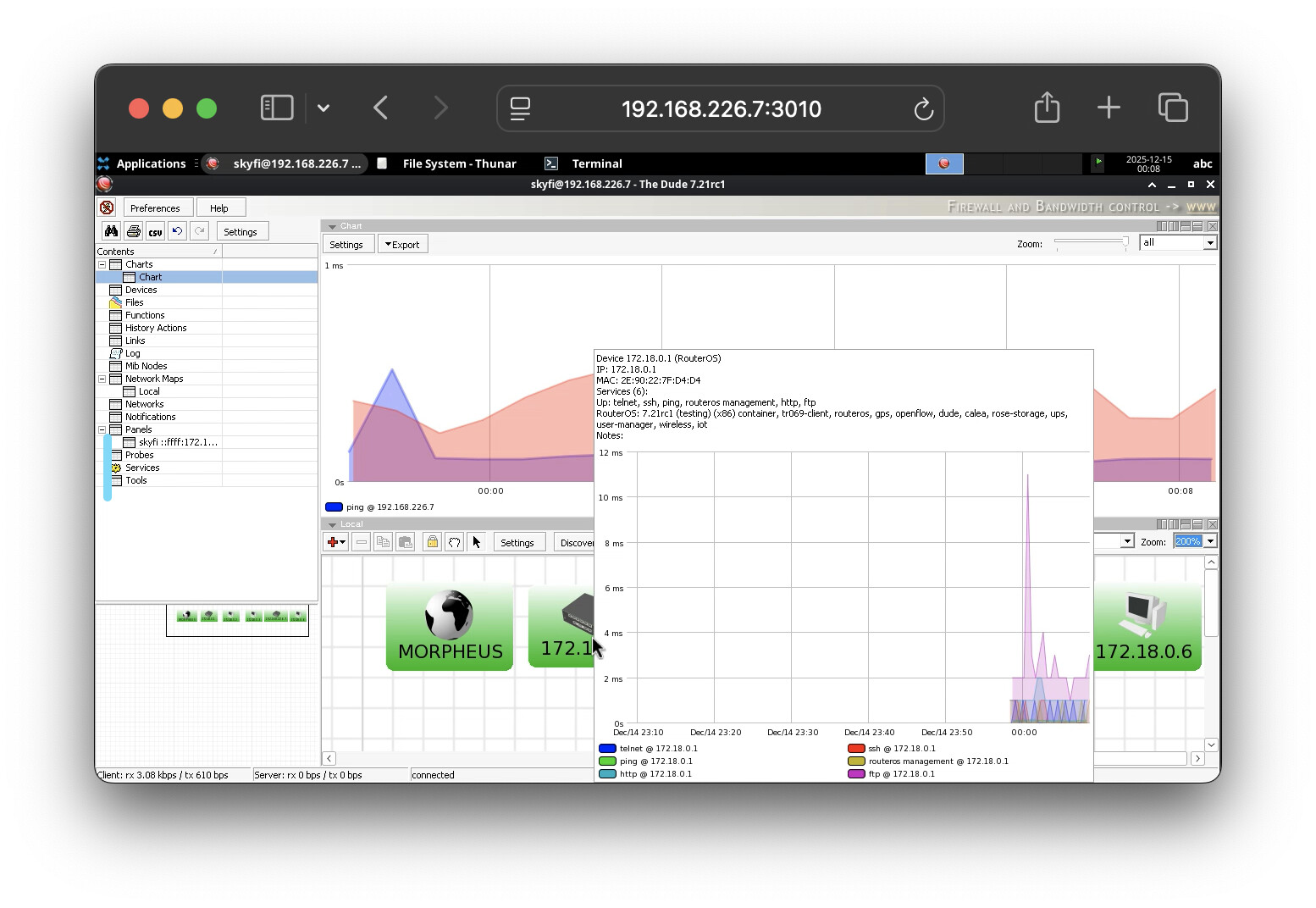Click the Local map Zoom 200% field
The width and height of the screenshot is (1316, 908).
point(1188,541)
